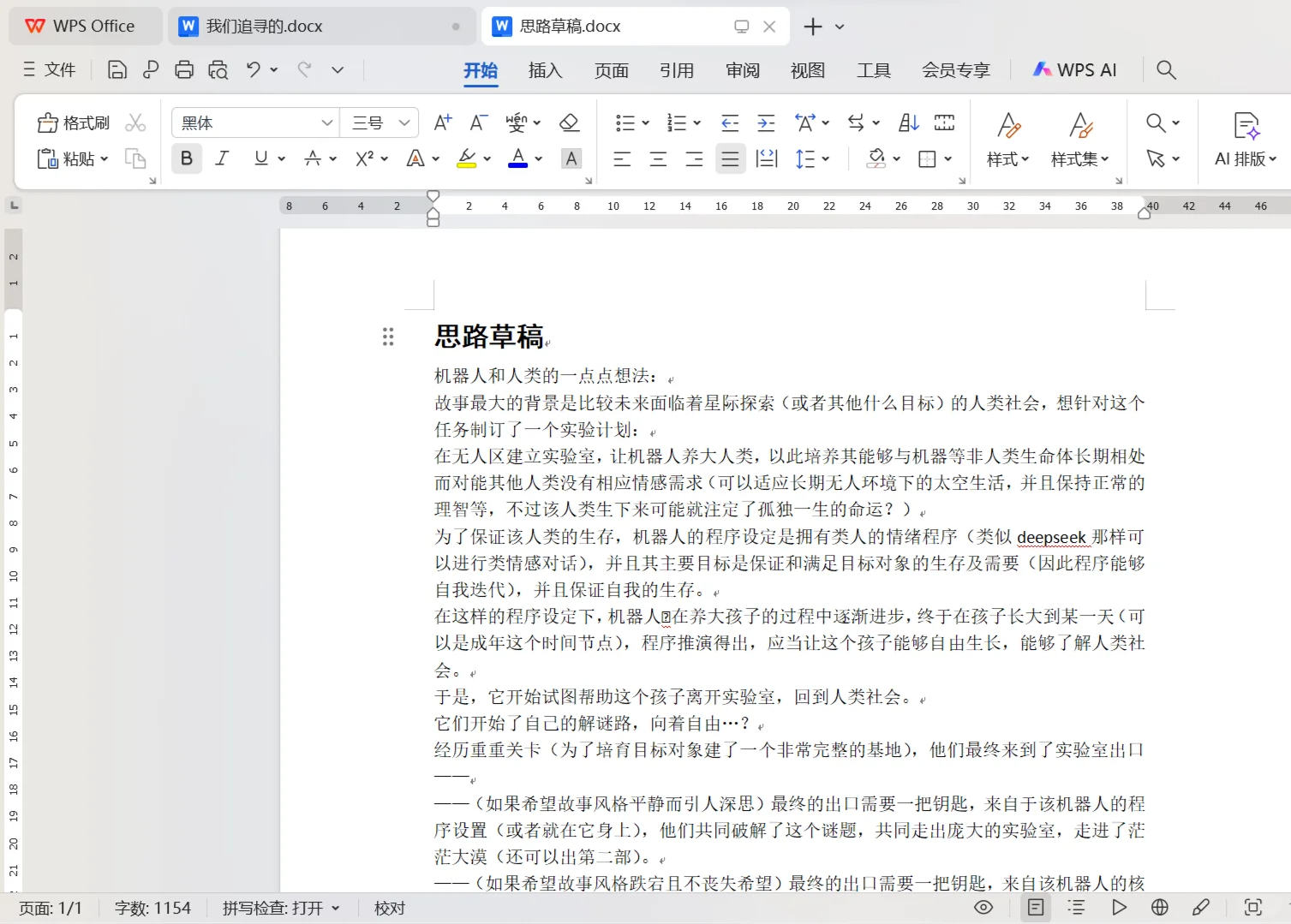Click the word count 字数: 1154 display
The width and height of the screenshot is (1291, 924).
pos(152,907)
